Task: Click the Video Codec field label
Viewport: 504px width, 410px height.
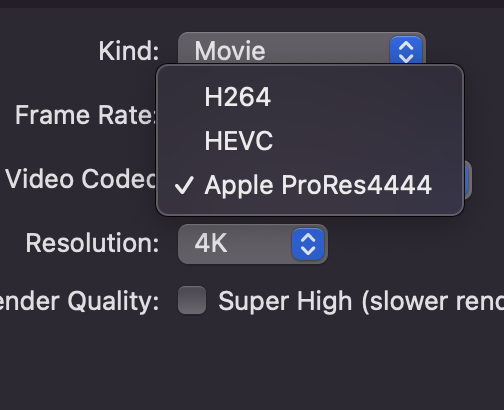Action: coord(81,179)
